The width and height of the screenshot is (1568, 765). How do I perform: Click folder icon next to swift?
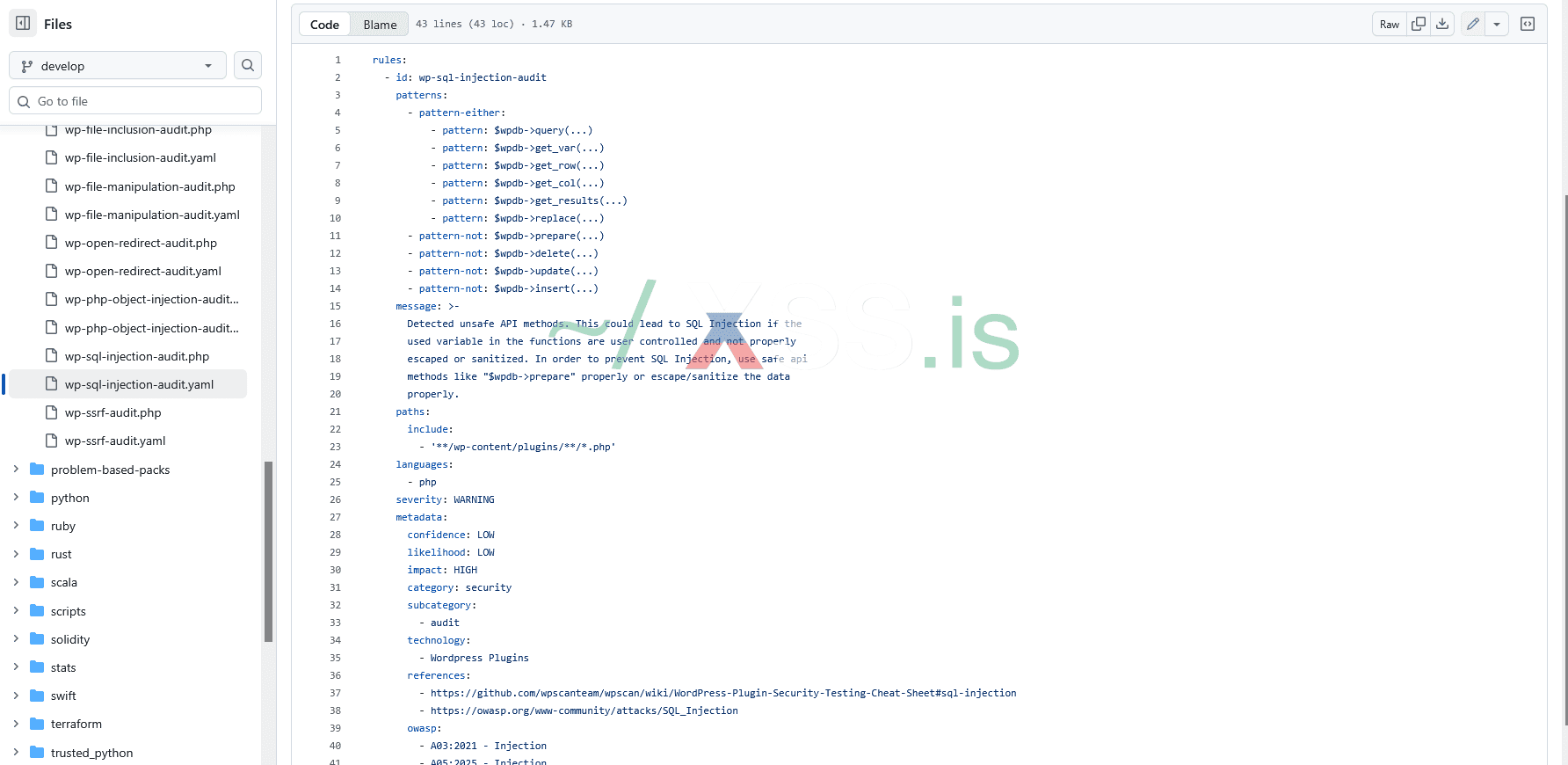click(x=37, y=696)
